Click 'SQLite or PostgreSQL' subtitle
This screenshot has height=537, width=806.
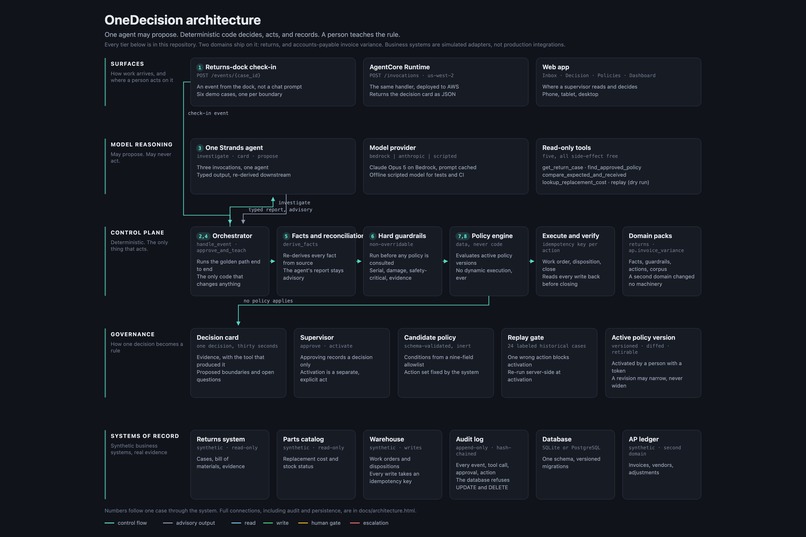click(571, 448)
